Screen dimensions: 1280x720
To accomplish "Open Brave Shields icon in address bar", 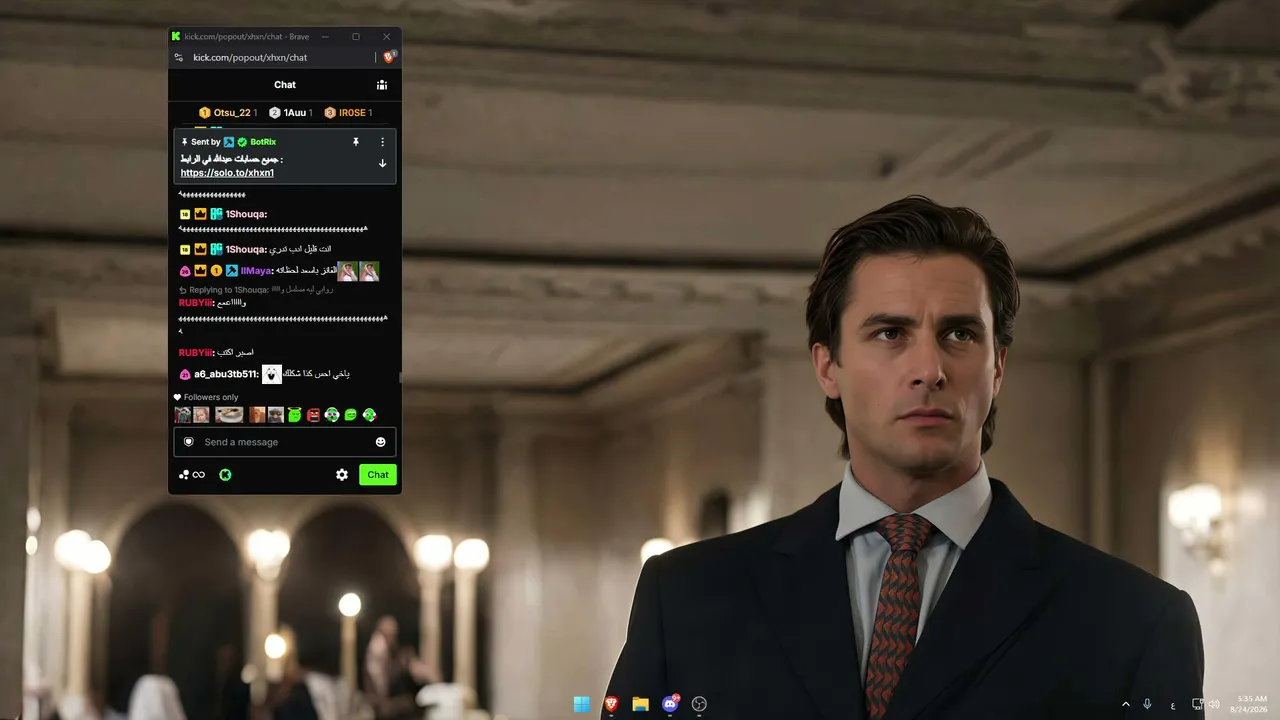I will [389, 57].
